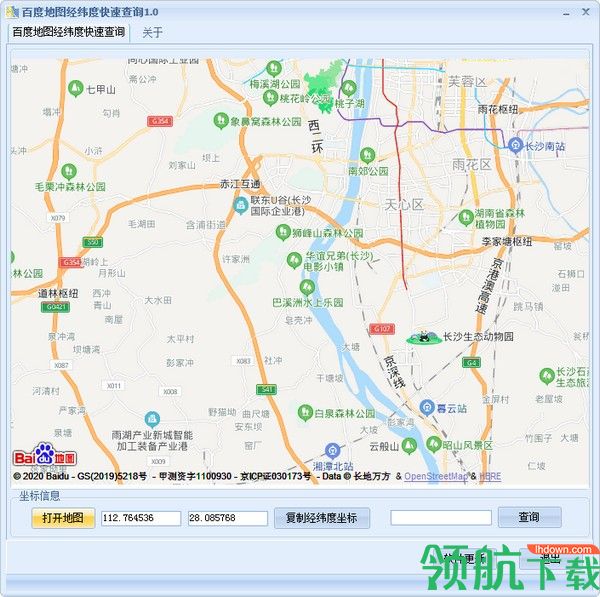Click the 云般山 marker icon
Screen dimensions: 600x597
coord(409,446)
